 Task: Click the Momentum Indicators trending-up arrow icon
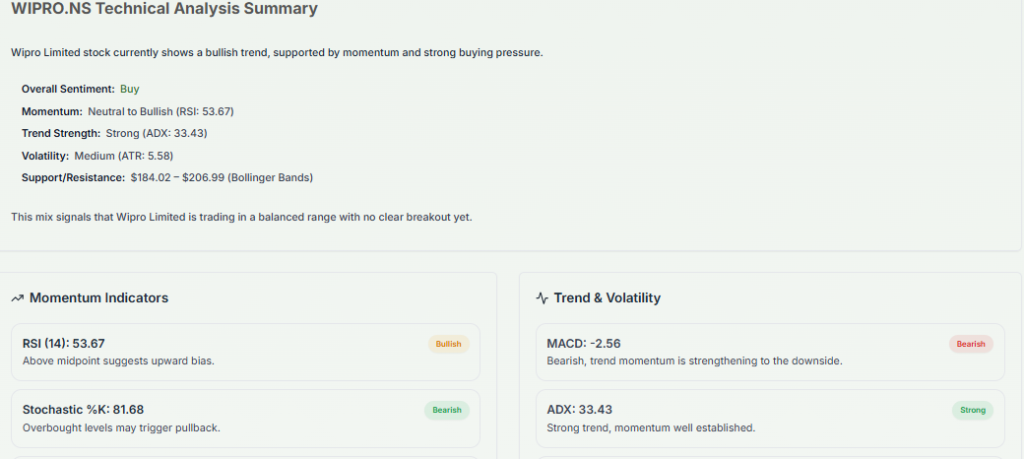pyautogui.click(x=18, y=298)
